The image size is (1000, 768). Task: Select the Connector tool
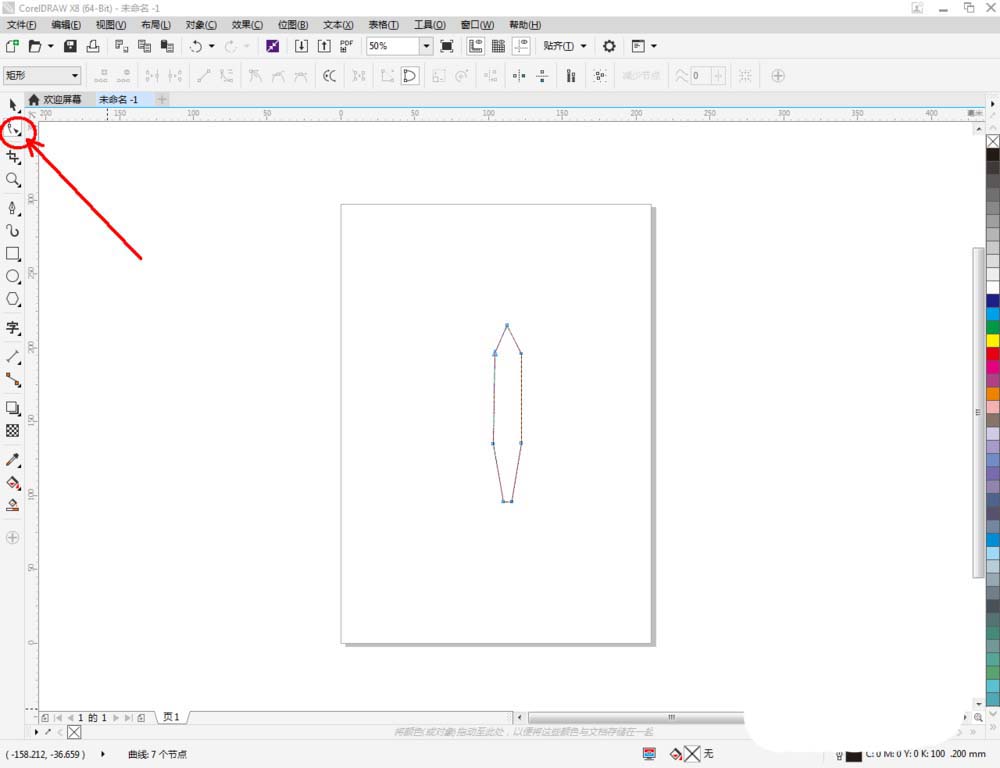13,380
